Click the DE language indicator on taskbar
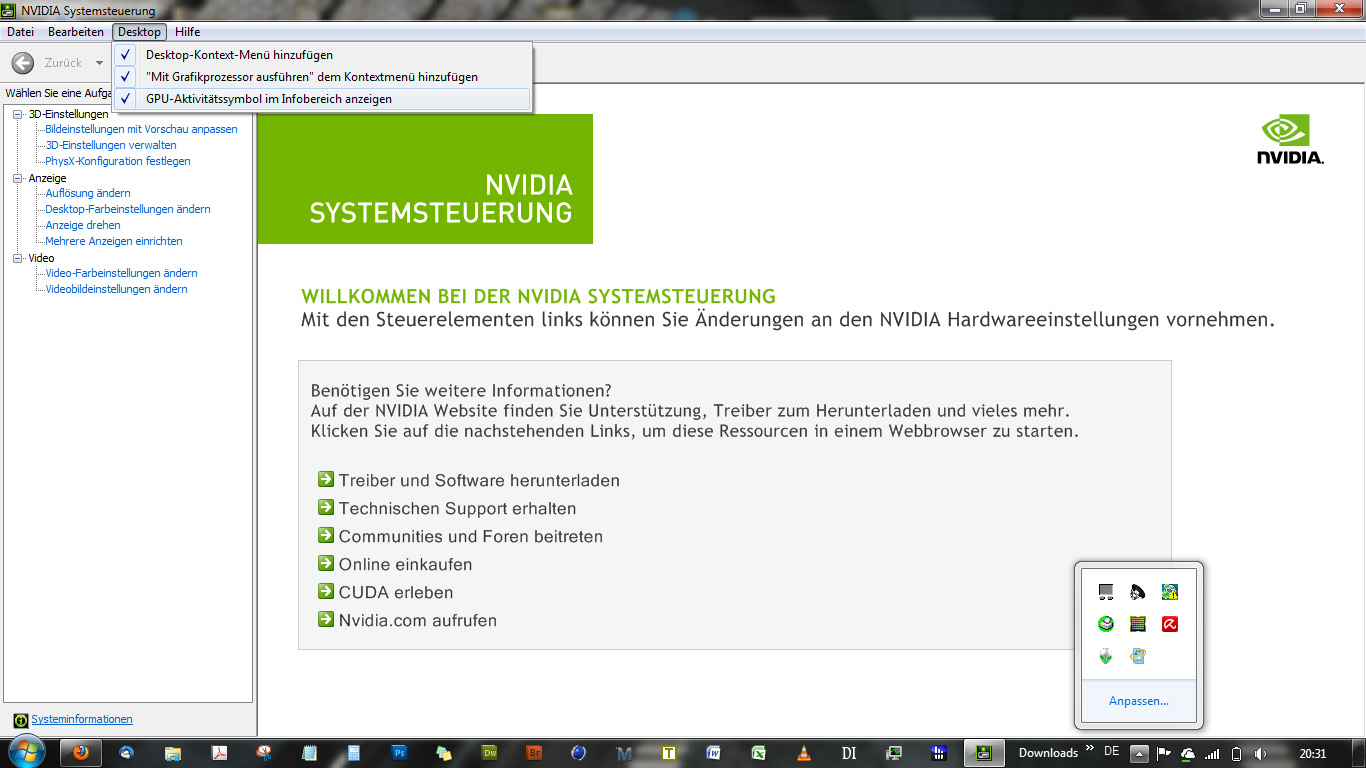This screenshot has width=1366, height=768. pyautogui.click(x=1111, y=751)
